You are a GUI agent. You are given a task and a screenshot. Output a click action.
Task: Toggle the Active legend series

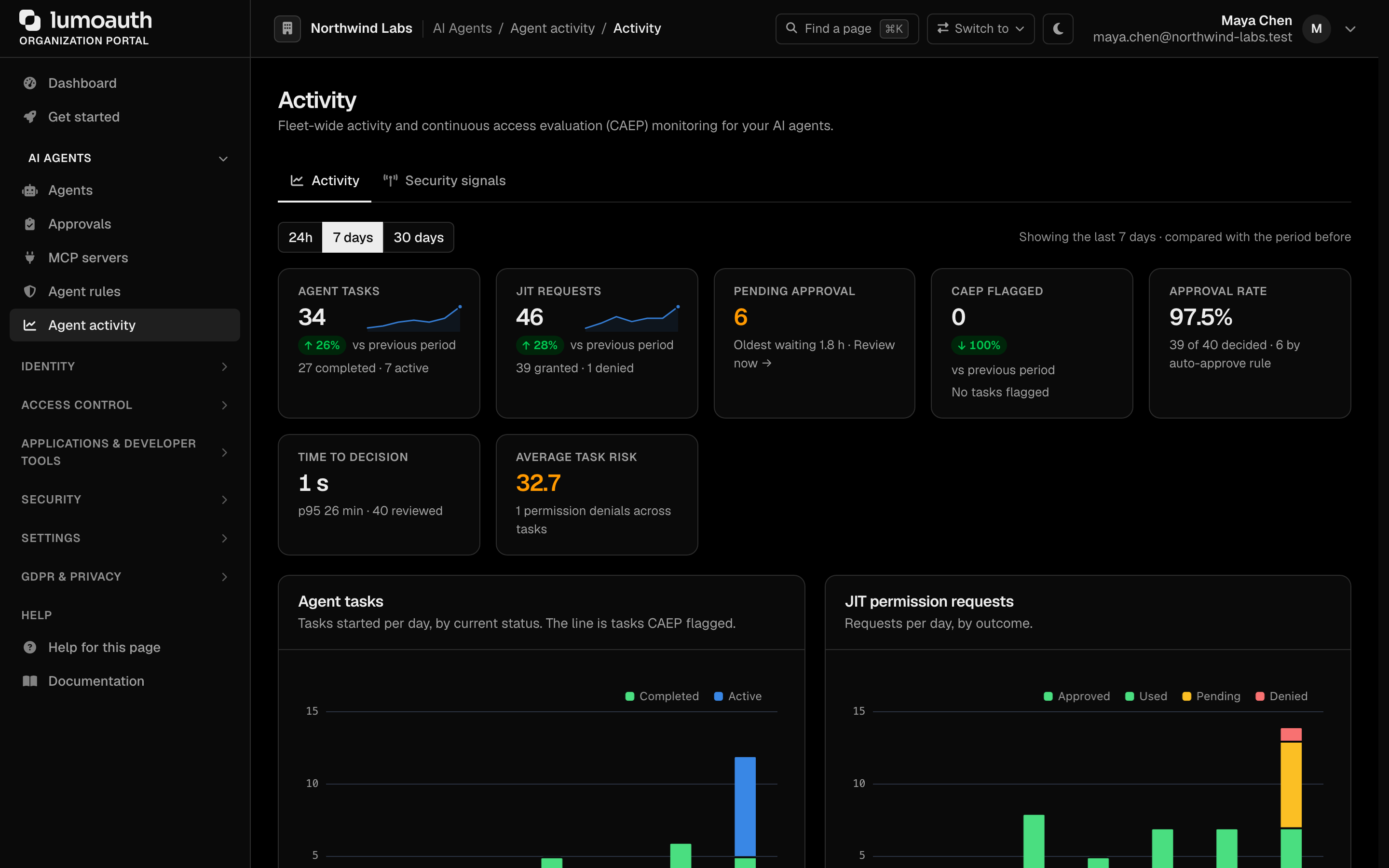737,696
